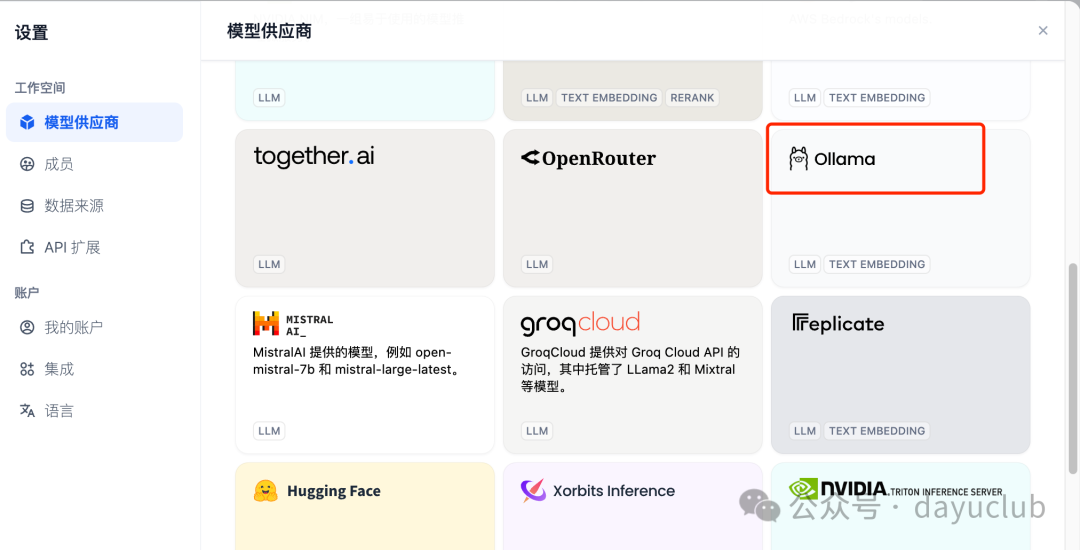
Task: Click the Hugging Face emoji logo
Action: [x=265, y=491]
